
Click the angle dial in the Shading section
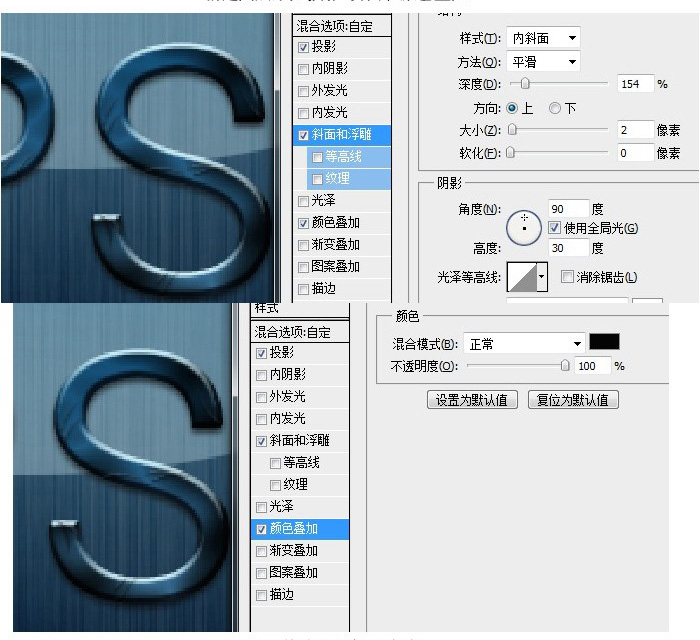(524, 227)
